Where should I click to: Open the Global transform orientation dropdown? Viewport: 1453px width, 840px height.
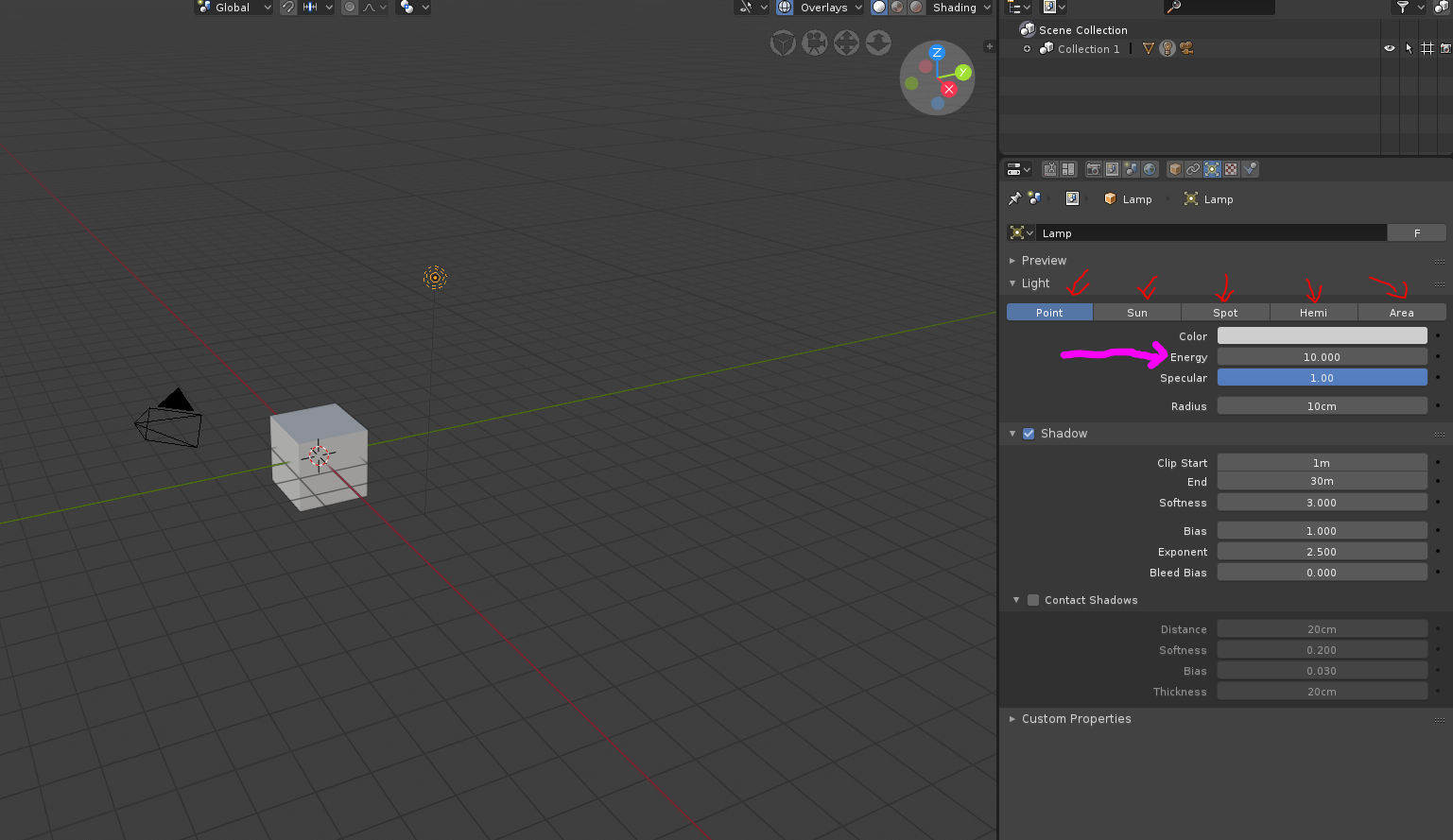(234, 8)
